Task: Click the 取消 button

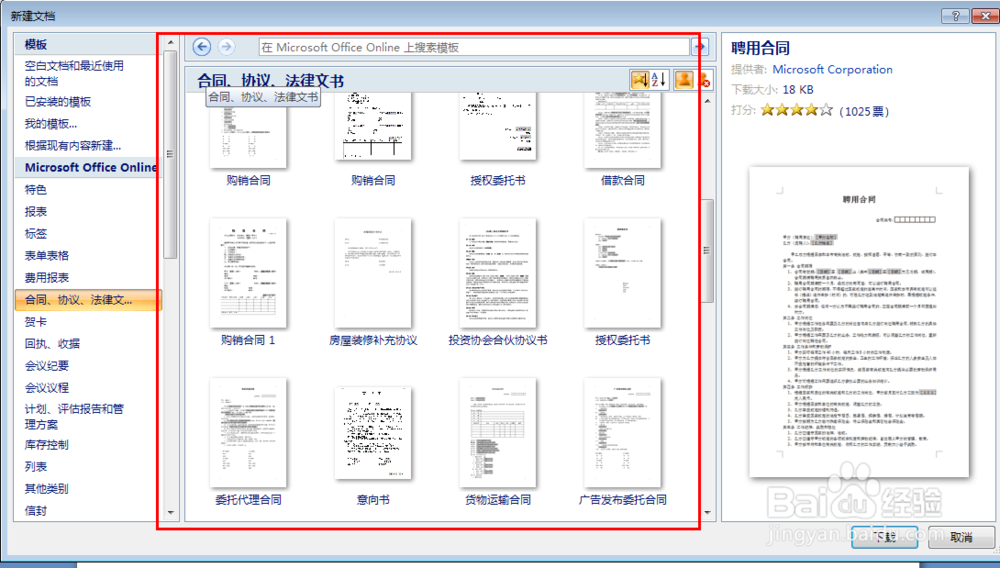Action: tap(961, 537)
